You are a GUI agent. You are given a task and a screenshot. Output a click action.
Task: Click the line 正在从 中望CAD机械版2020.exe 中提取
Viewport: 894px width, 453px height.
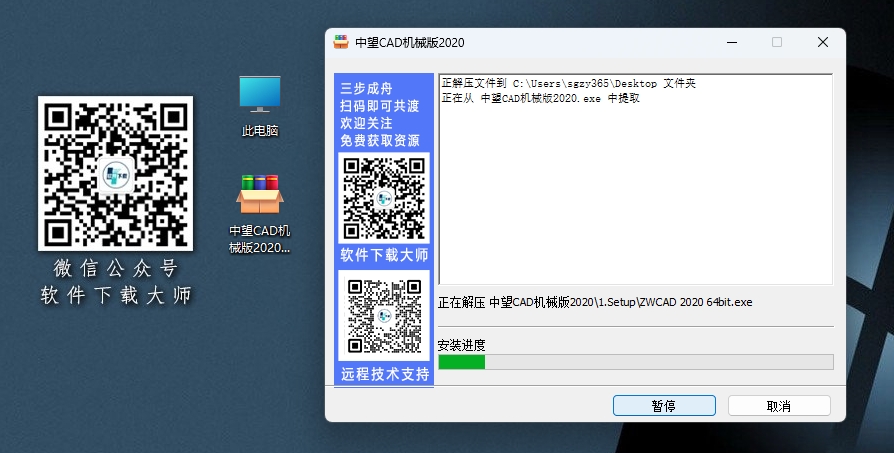[x=541, y=98]
